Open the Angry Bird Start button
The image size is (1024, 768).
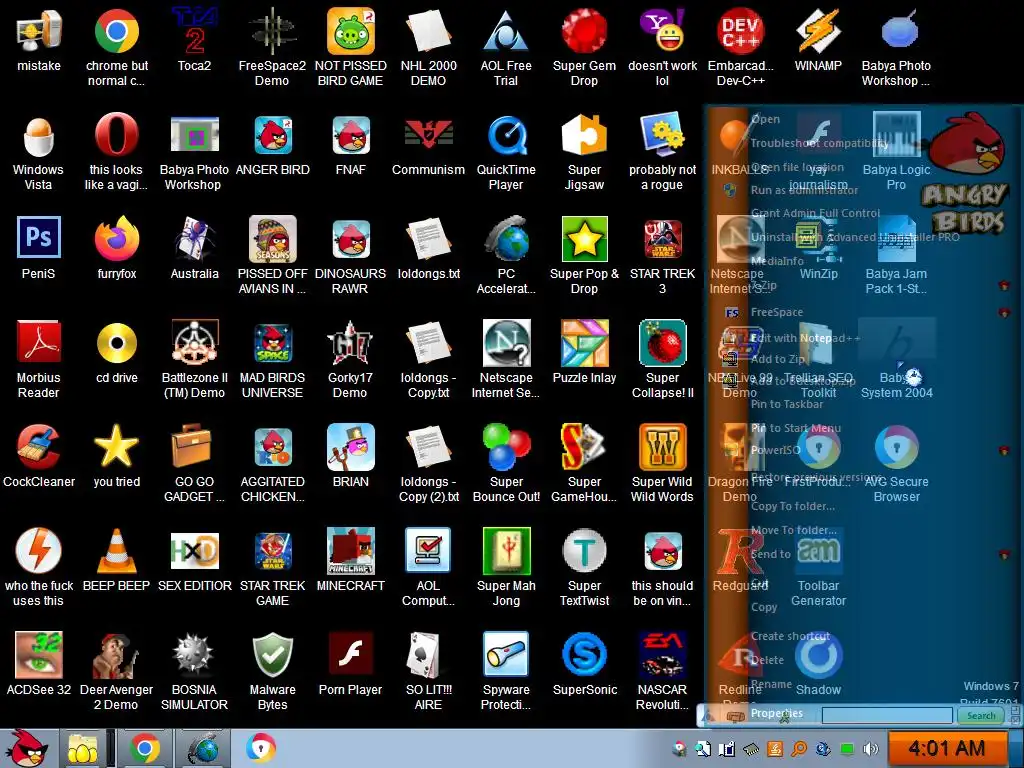(x=27, y=748)
